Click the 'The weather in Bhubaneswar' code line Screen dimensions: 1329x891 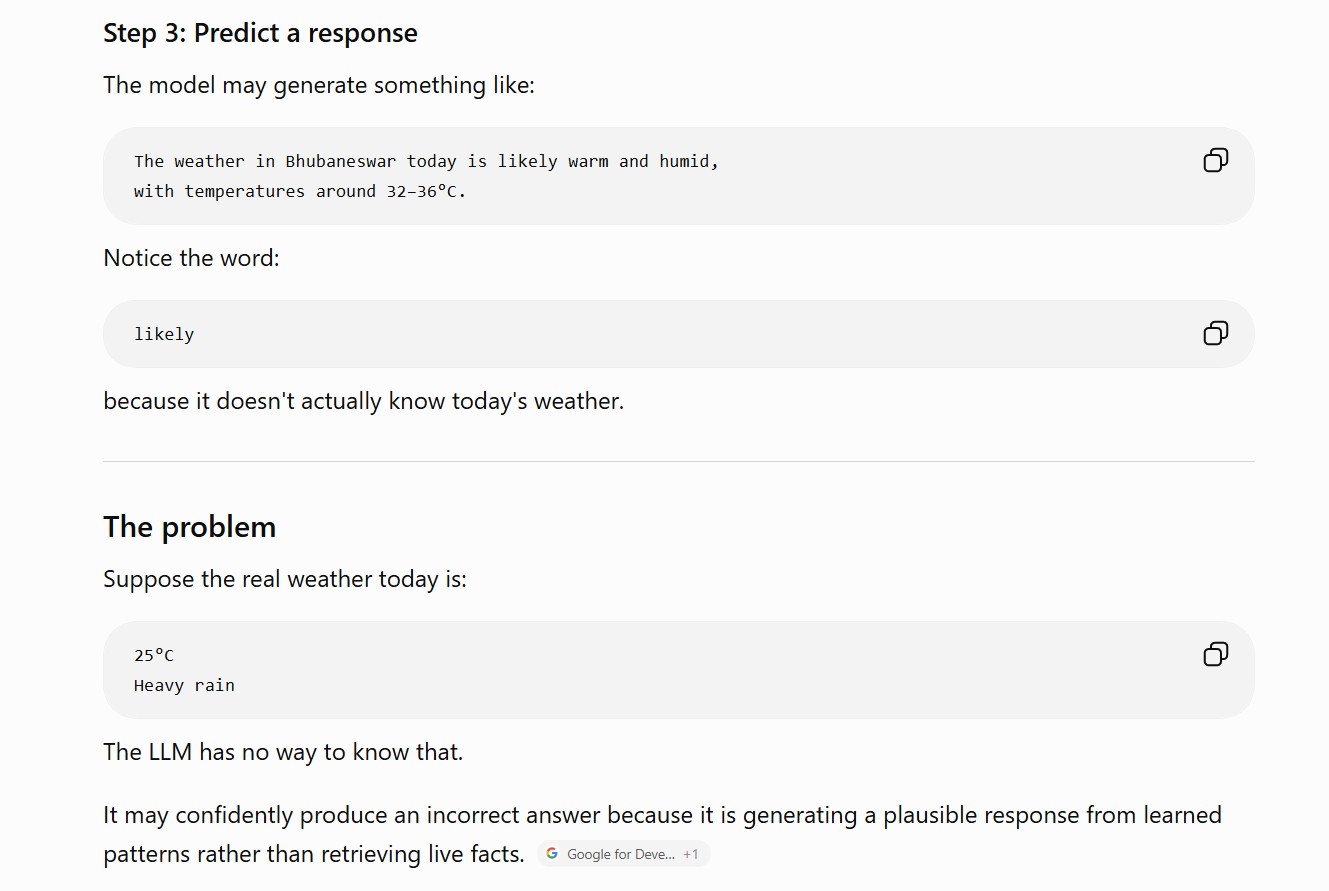426,161
